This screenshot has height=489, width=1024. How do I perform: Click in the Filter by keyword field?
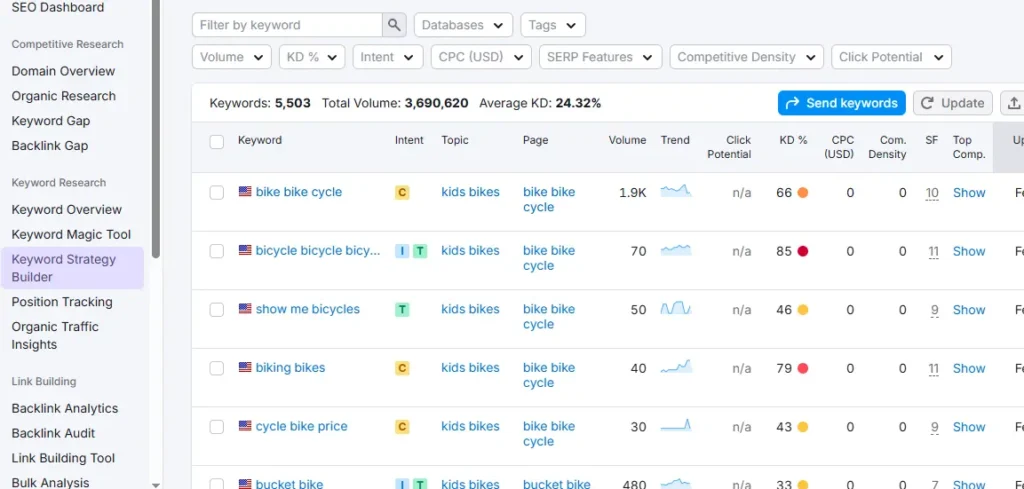(x=287, y=25)
